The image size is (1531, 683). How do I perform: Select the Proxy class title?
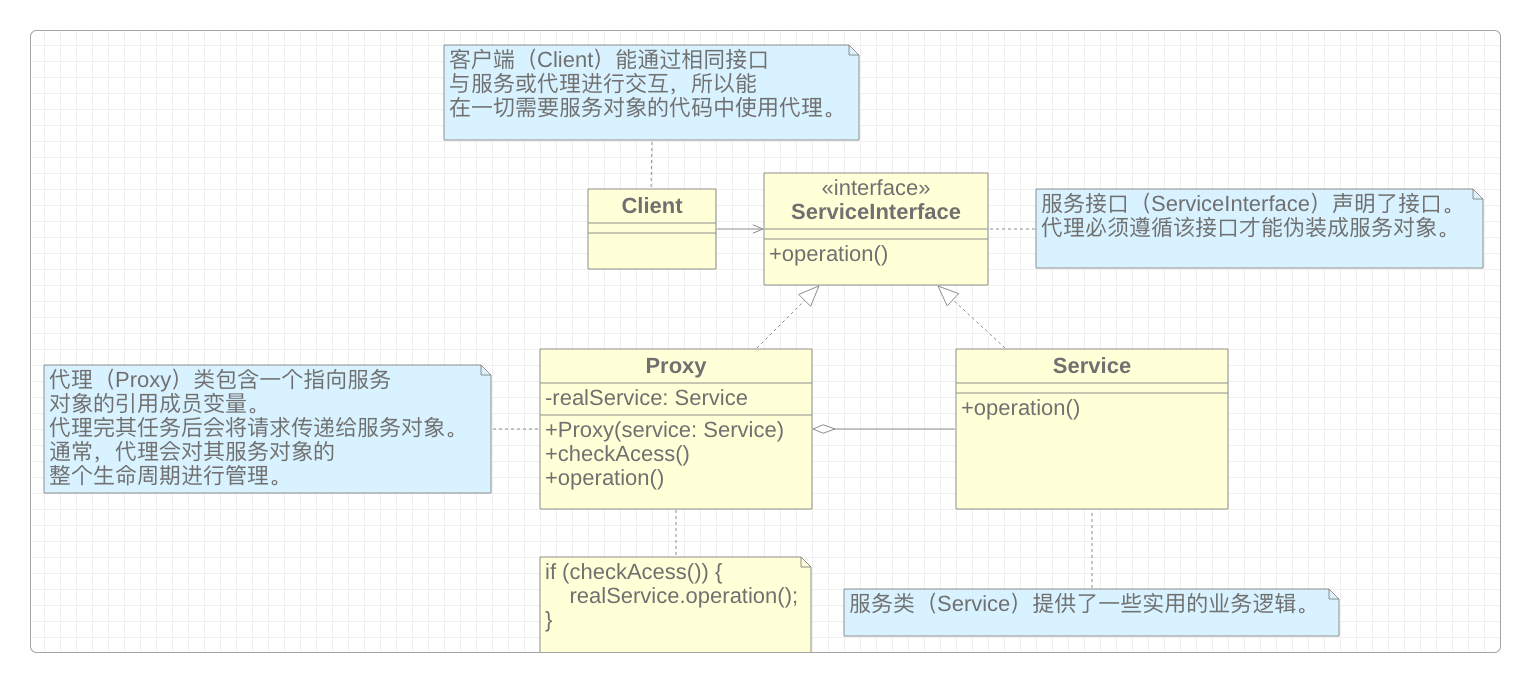pos(676,366)
